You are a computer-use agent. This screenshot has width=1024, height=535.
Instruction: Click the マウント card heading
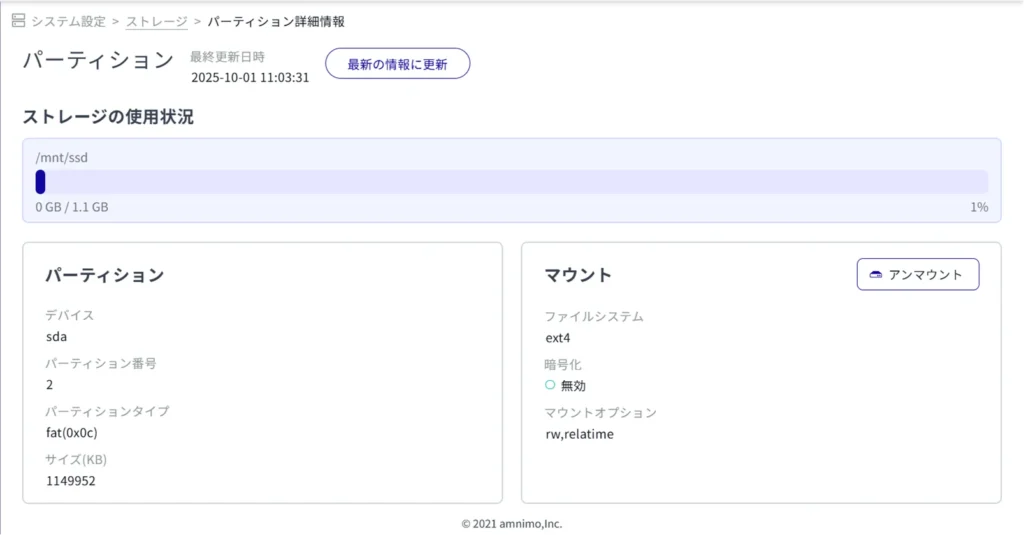(578, 275)
